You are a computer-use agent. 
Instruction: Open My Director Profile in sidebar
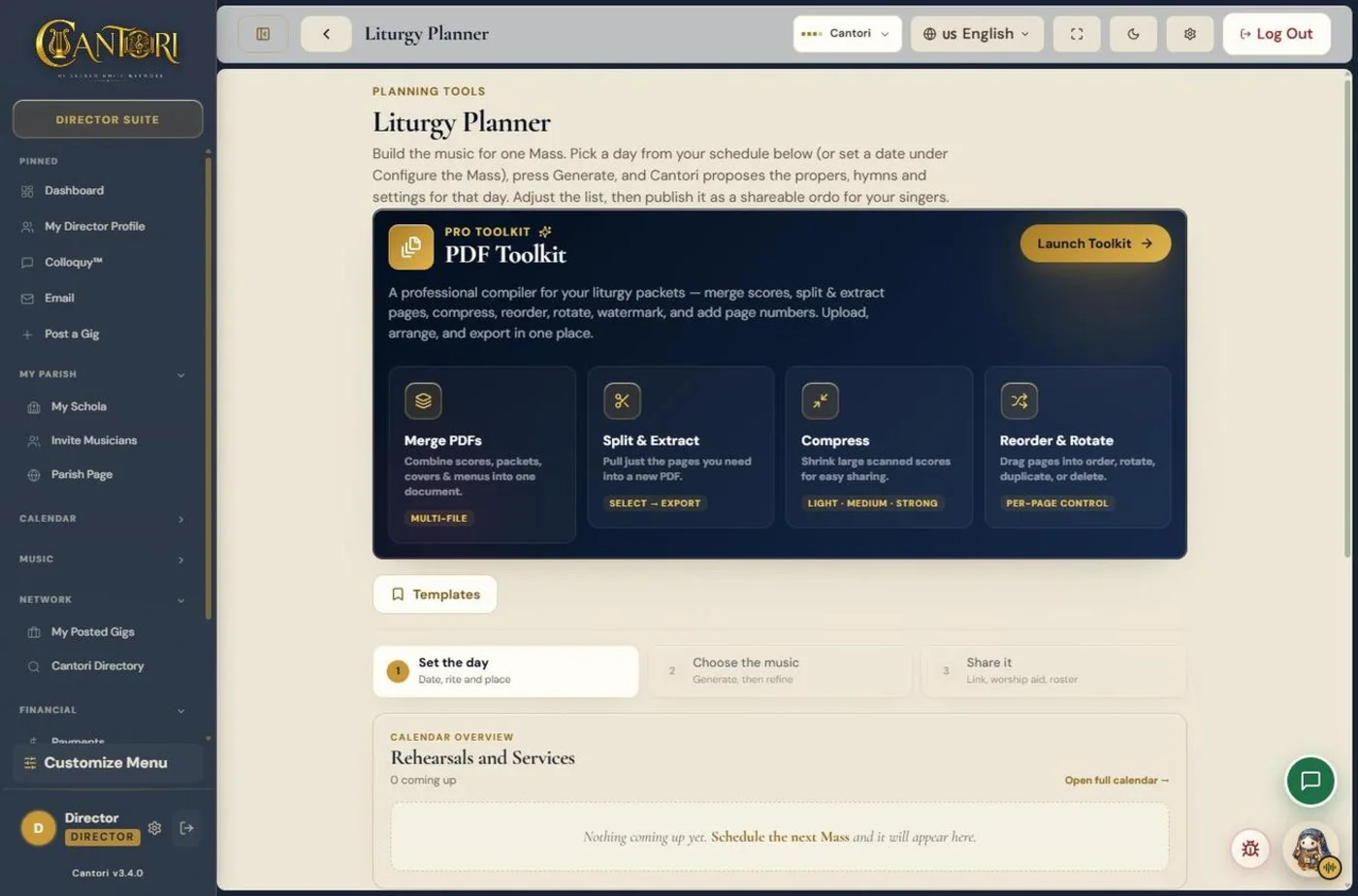(94, 227)
